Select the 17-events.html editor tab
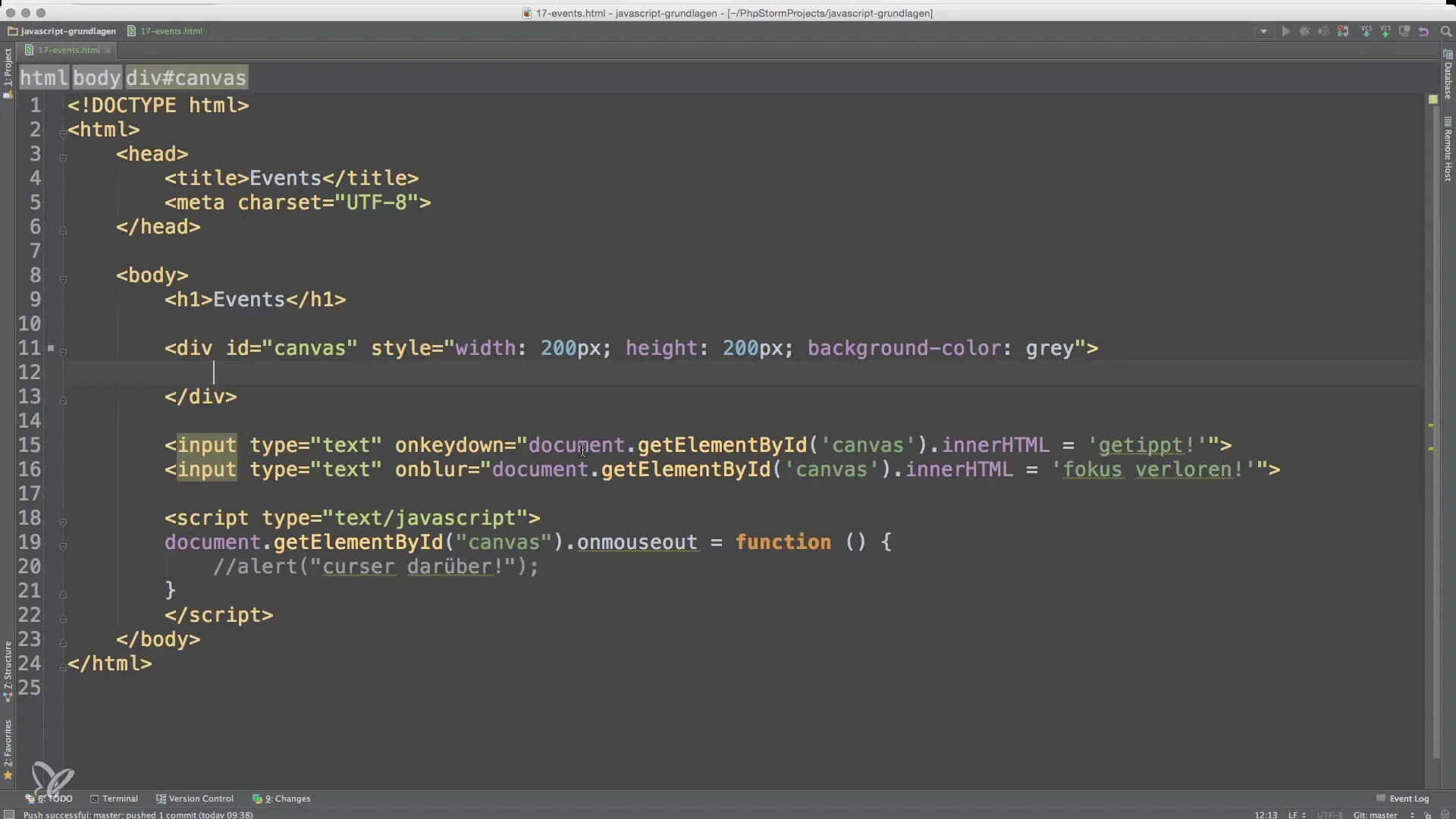 click(x=68, y=50)
